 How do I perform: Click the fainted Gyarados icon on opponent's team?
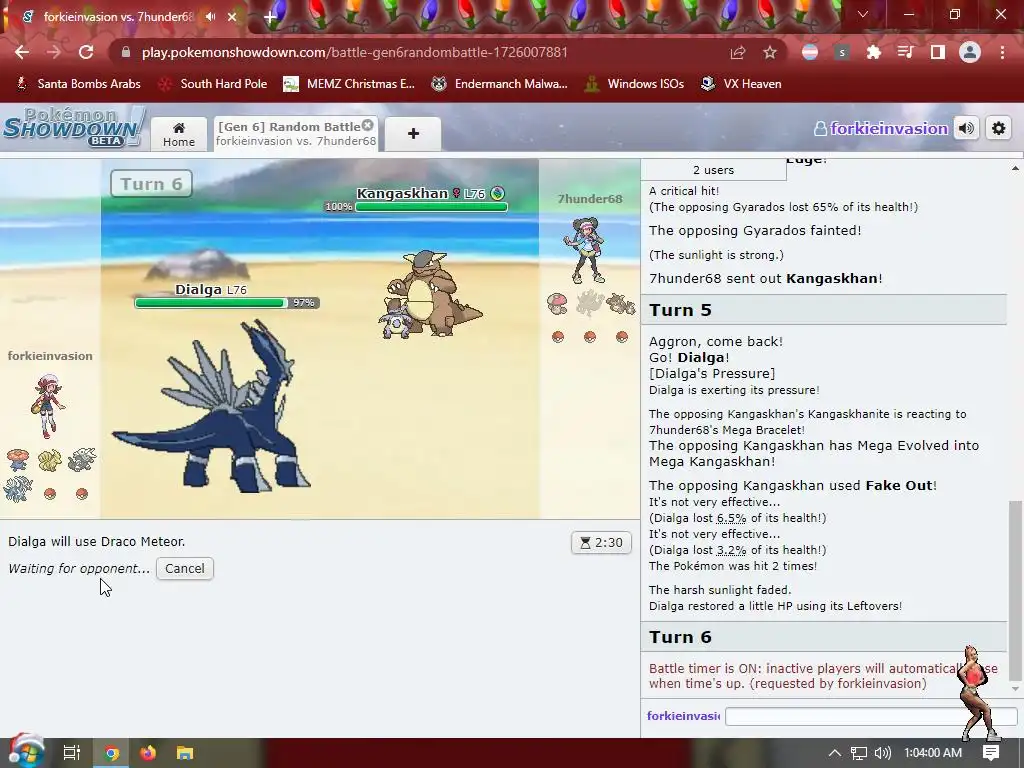click(x=590, y=303)
